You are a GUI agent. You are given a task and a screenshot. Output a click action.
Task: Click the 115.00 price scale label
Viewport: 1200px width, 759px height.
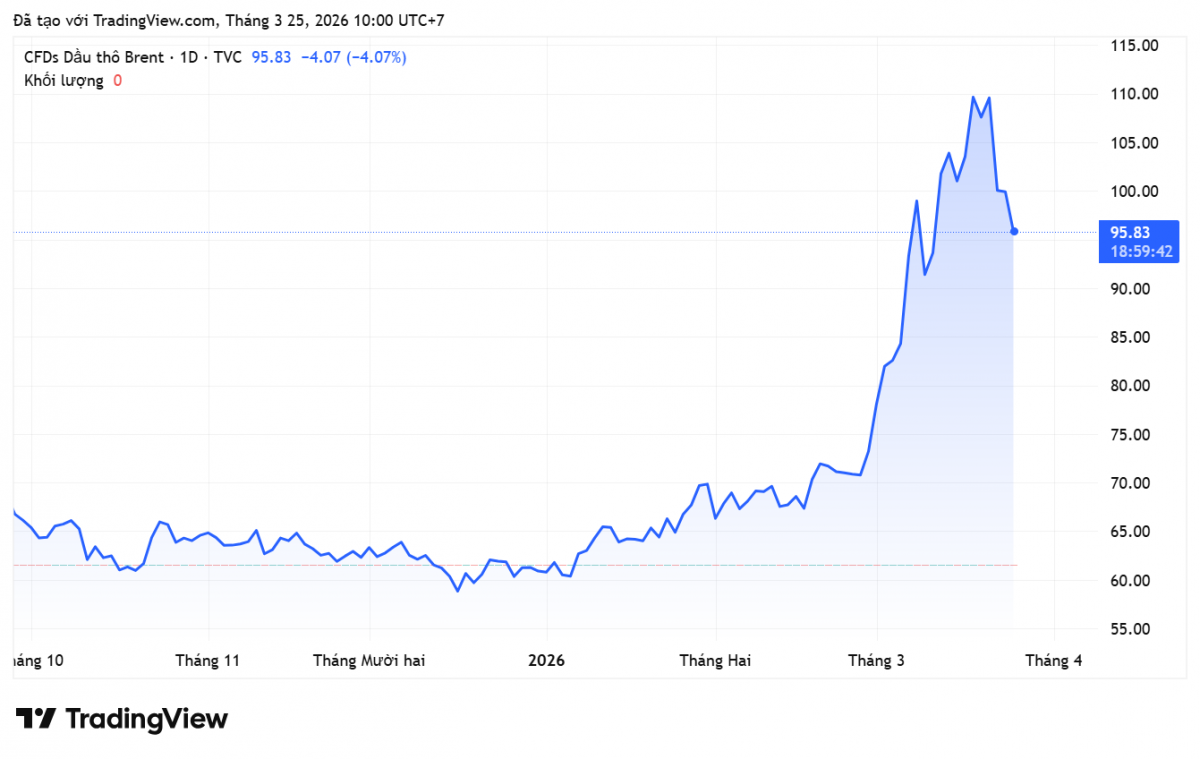click(1134, 46)
